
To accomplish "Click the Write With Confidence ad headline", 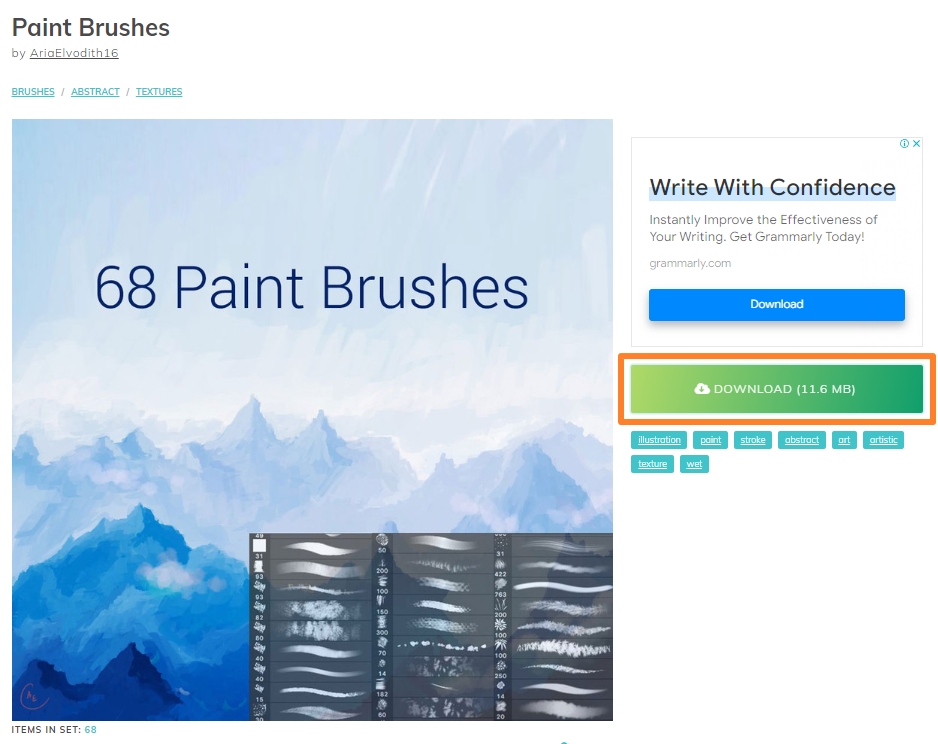I will 772,187.
